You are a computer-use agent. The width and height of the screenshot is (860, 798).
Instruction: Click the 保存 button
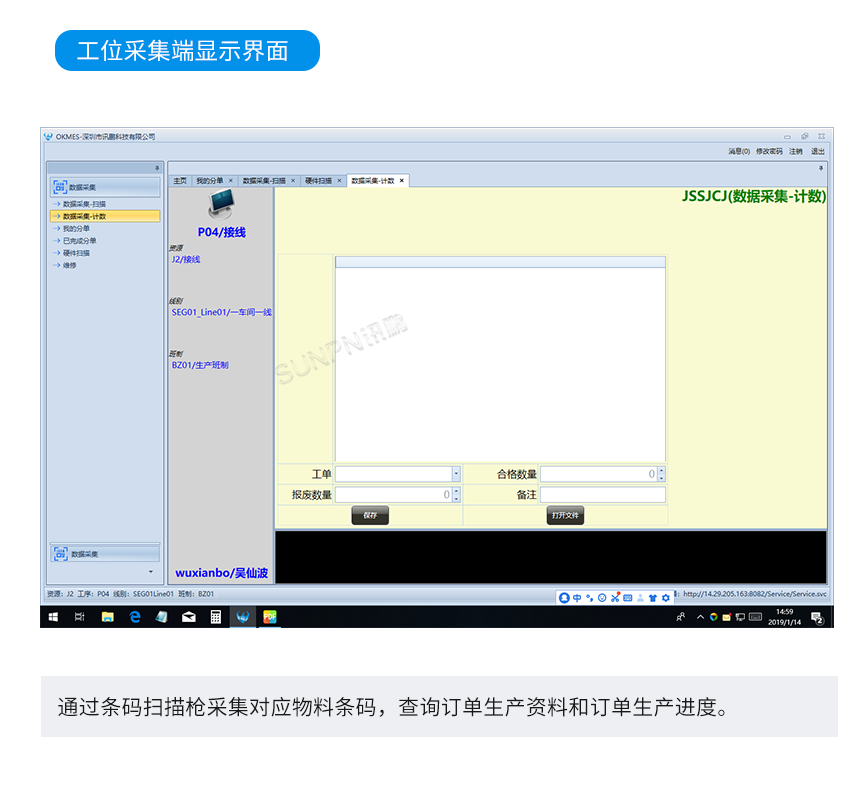click(370, 515)
